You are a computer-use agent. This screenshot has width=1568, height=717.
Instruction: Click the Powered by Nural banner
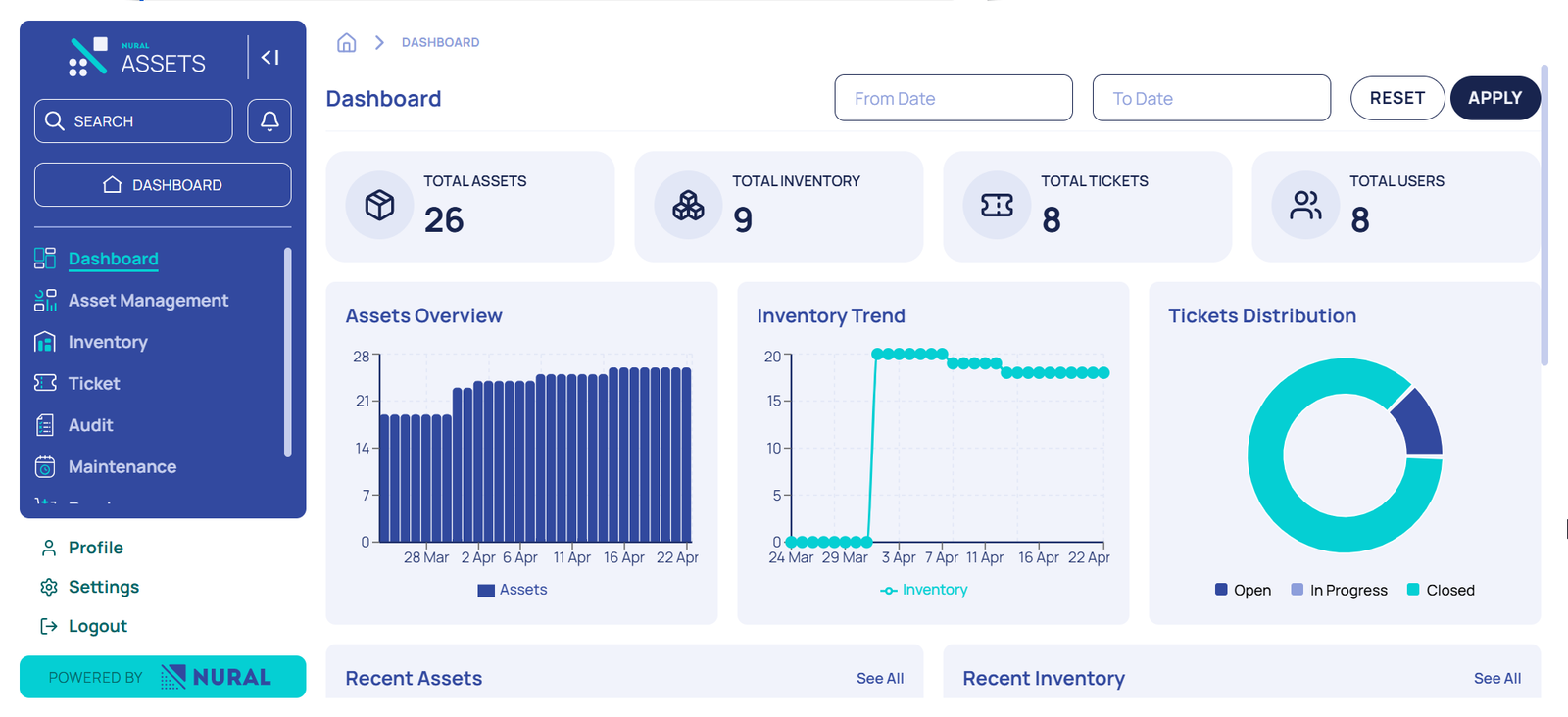[163, 677]
